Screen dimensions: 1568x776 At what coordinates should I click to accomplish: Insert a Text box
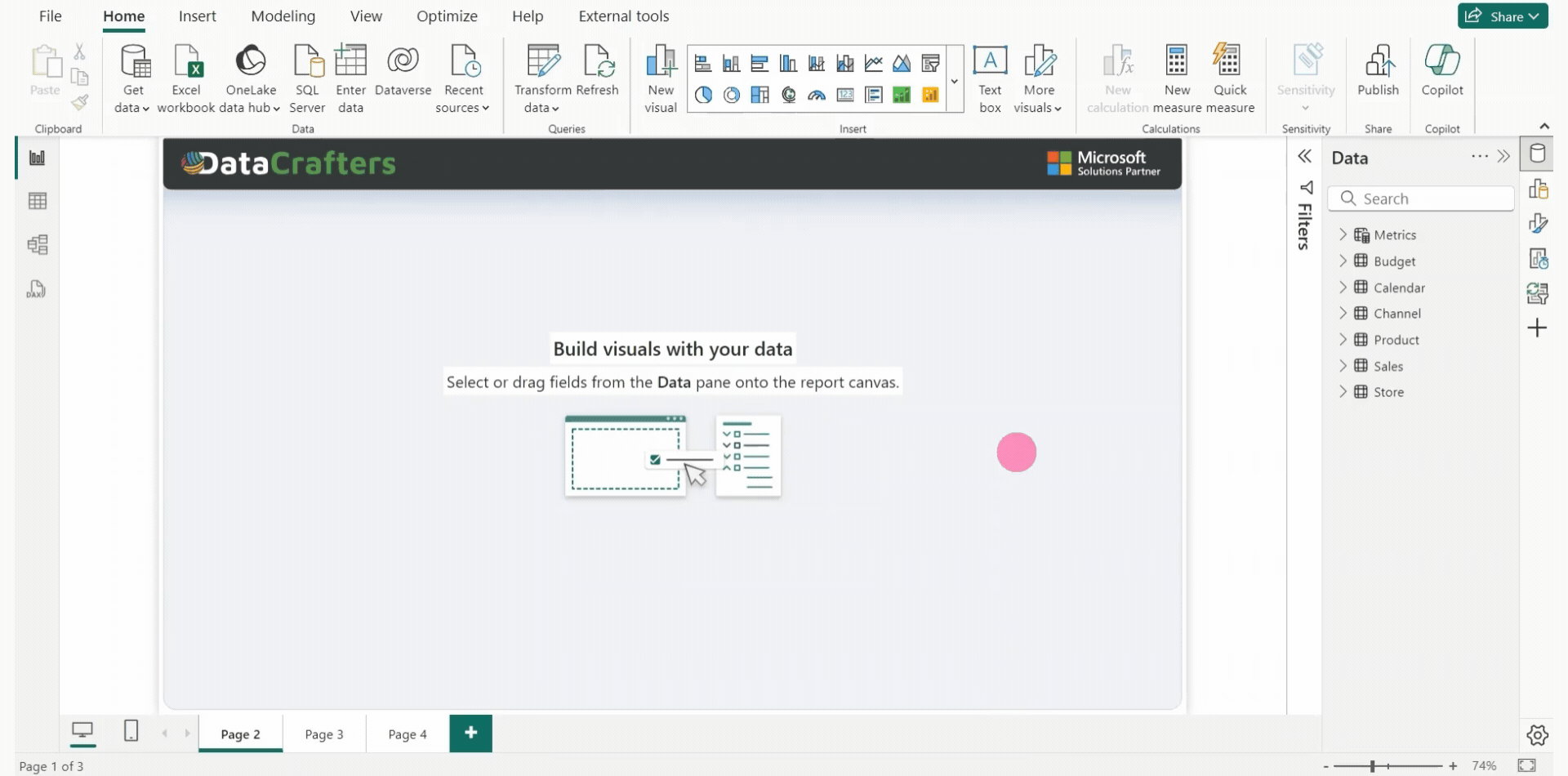[990, 79]
